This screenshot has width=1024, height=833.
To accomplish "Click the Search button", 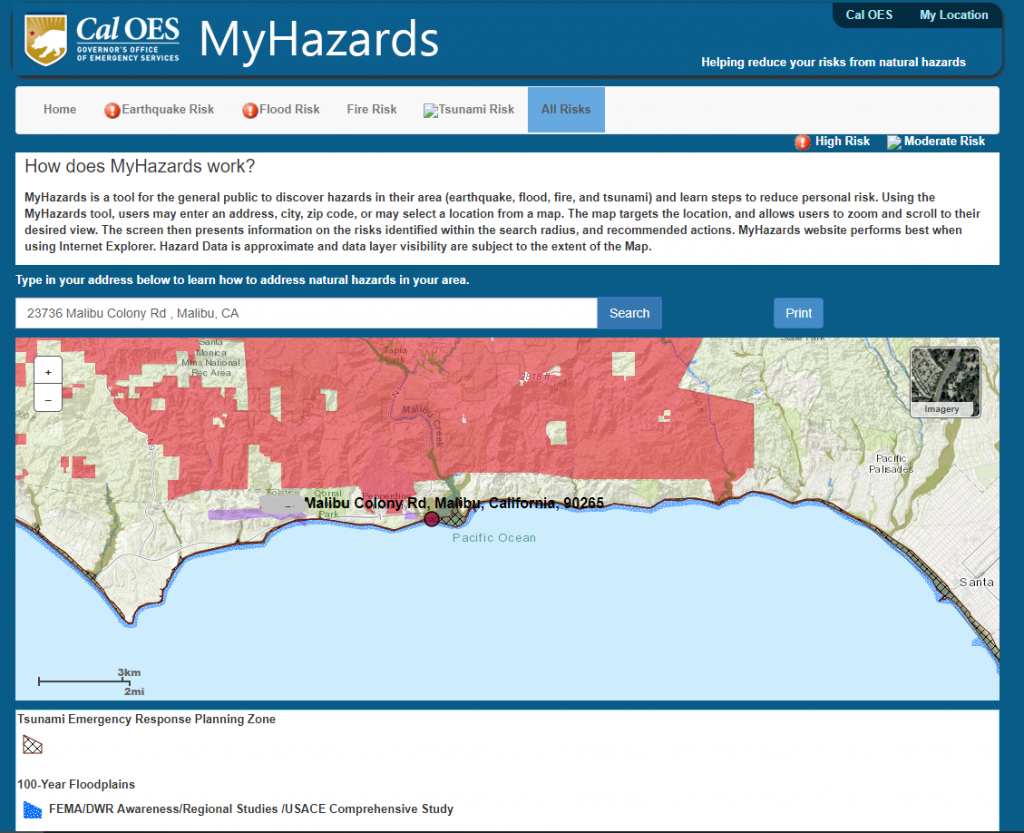I will click(630, 313).
